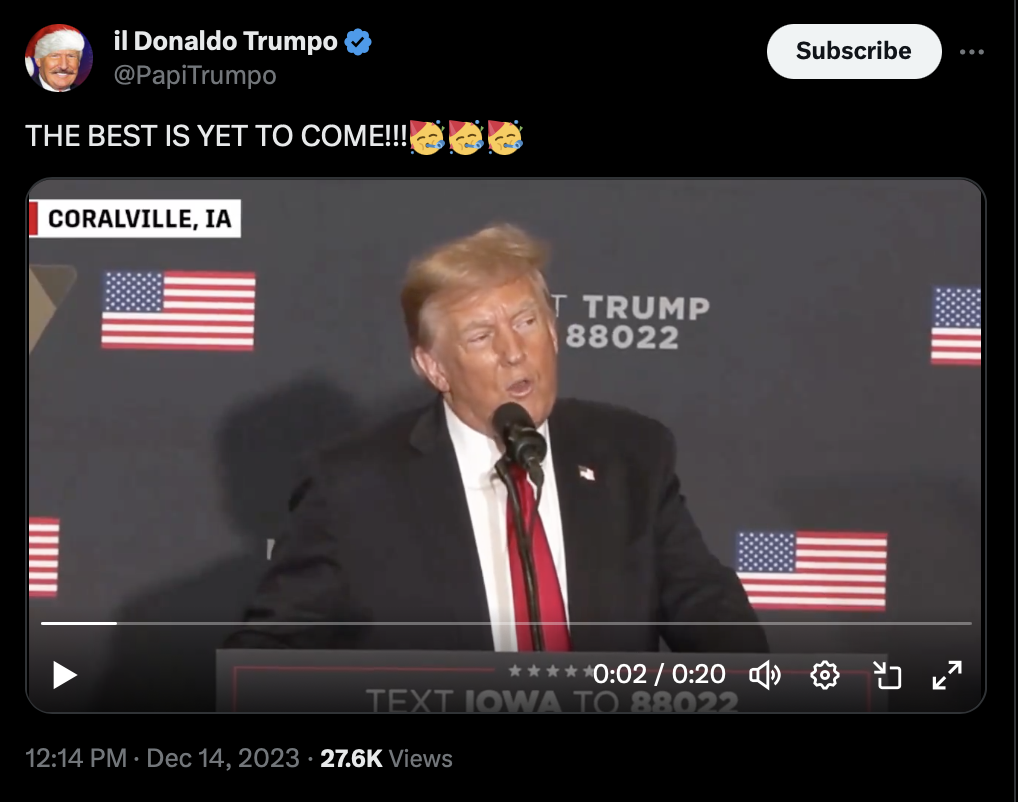
Task: Click the Dec 14, 2023 date
Action: point(223,758)
